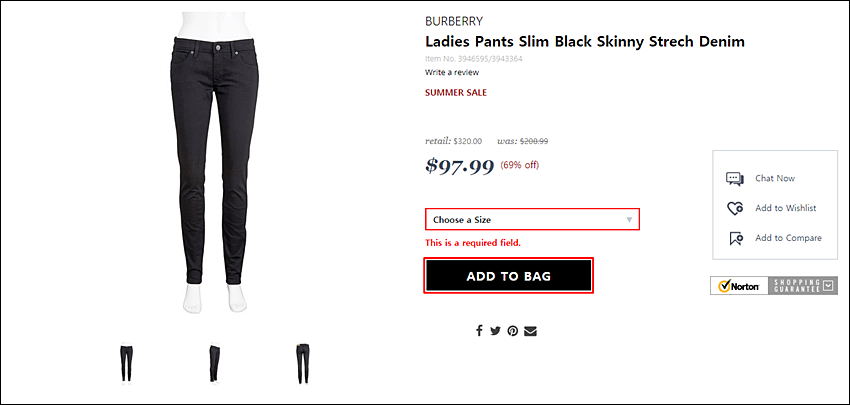Click the heart Wishlist icon
The height and width of the screenshot is (405, 850).
tap(735, 208)
